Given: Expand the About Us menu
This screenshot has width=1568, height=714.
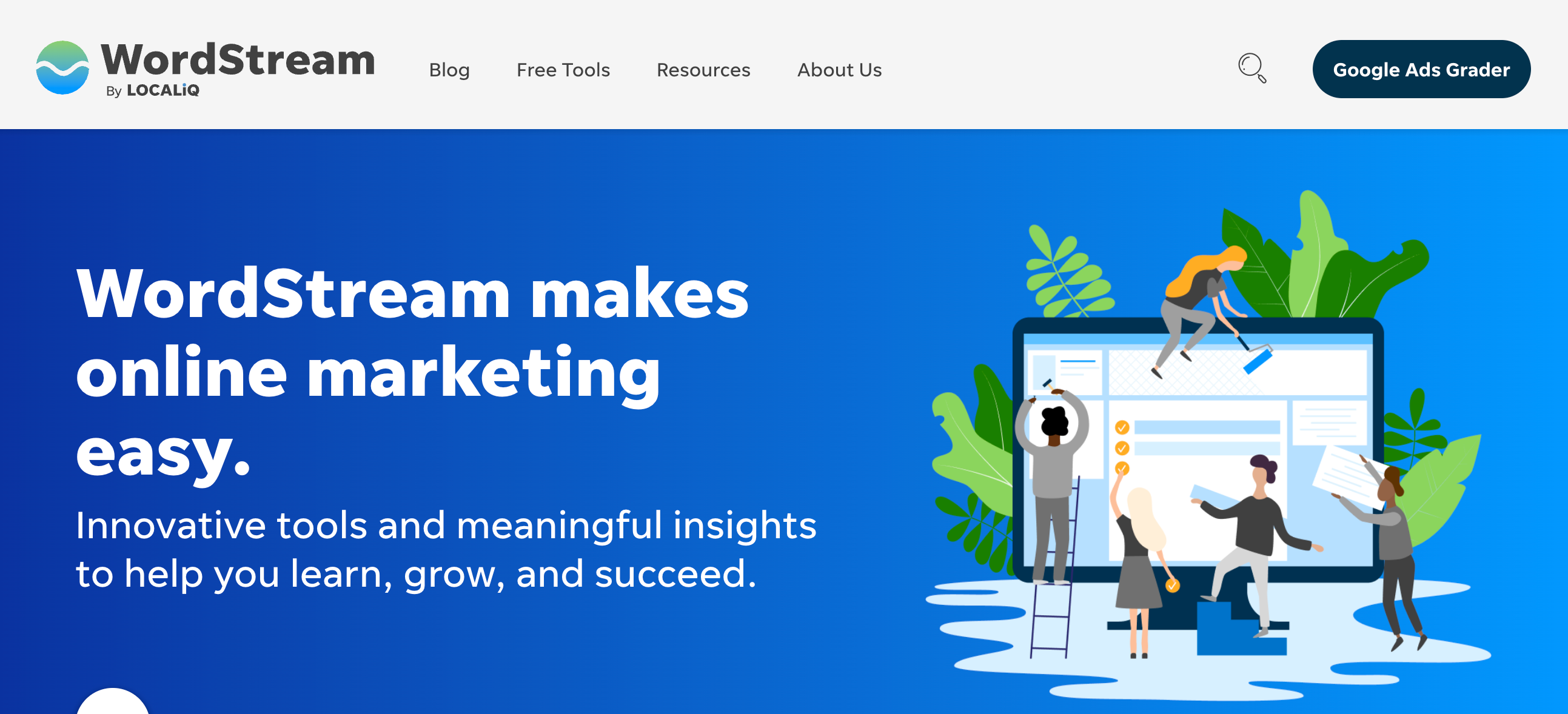Looking at the screenshot, I should tap(839, 70).
